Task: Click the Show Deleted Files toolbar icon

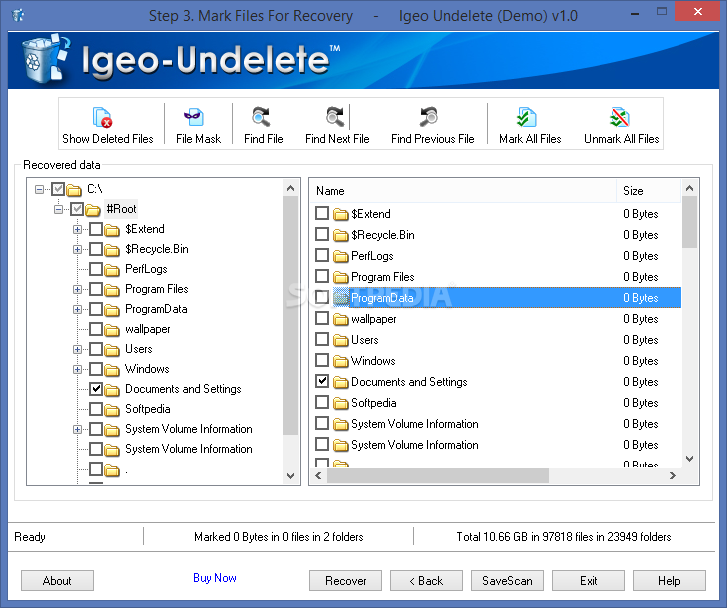Action: pos(102,117)
